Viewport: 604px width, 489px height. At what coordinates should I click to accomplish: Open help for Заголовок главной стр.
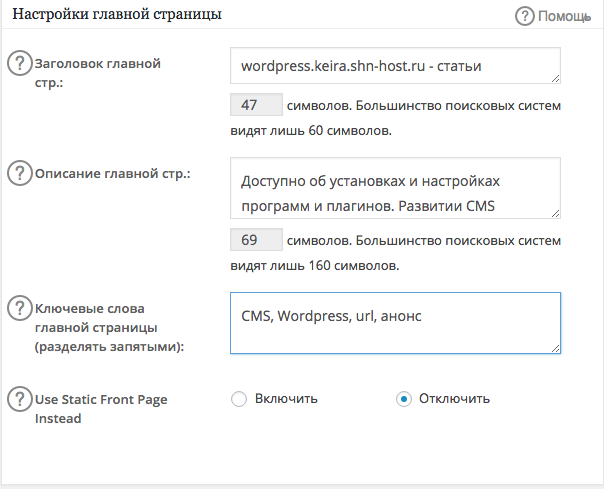click(19, 63)
